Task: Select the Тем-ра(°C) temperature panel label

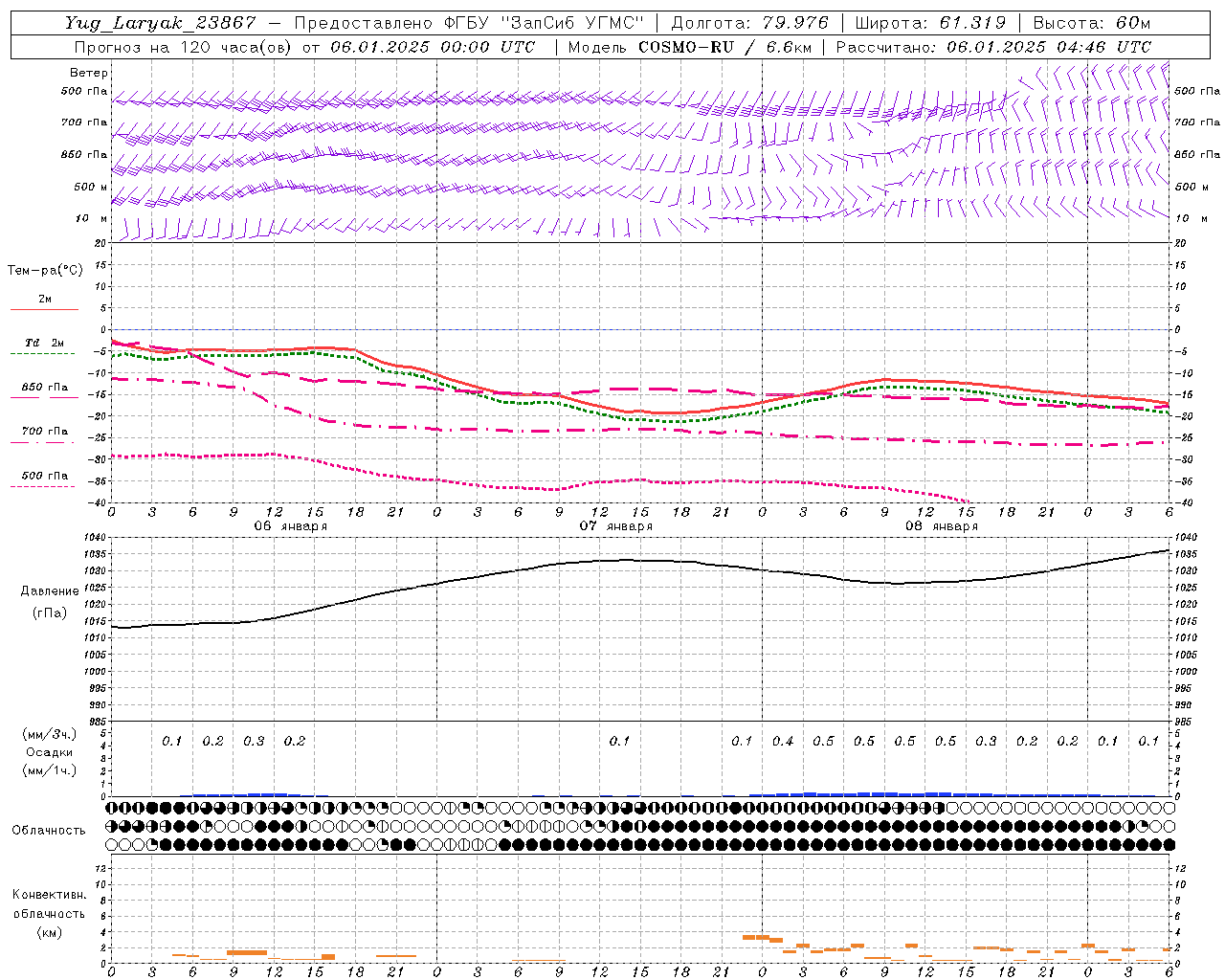Action: (x=45, y=271)
